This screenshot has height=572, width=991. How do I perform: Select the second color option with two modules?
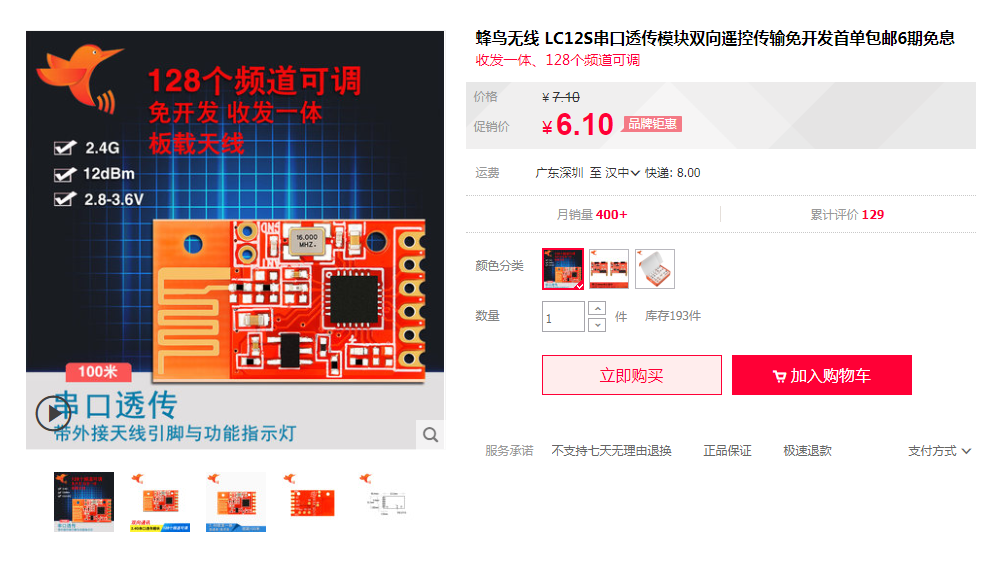point(609,269)
